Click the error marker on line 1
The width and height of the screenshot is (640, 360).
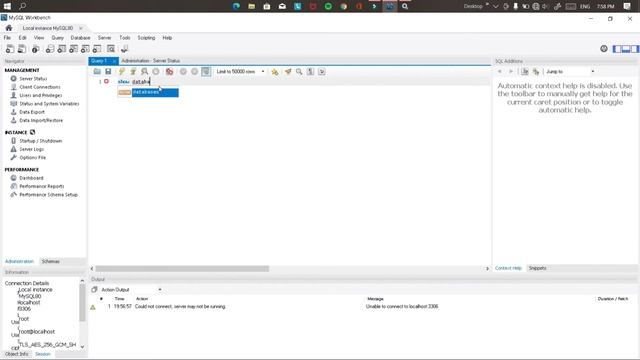107,82
